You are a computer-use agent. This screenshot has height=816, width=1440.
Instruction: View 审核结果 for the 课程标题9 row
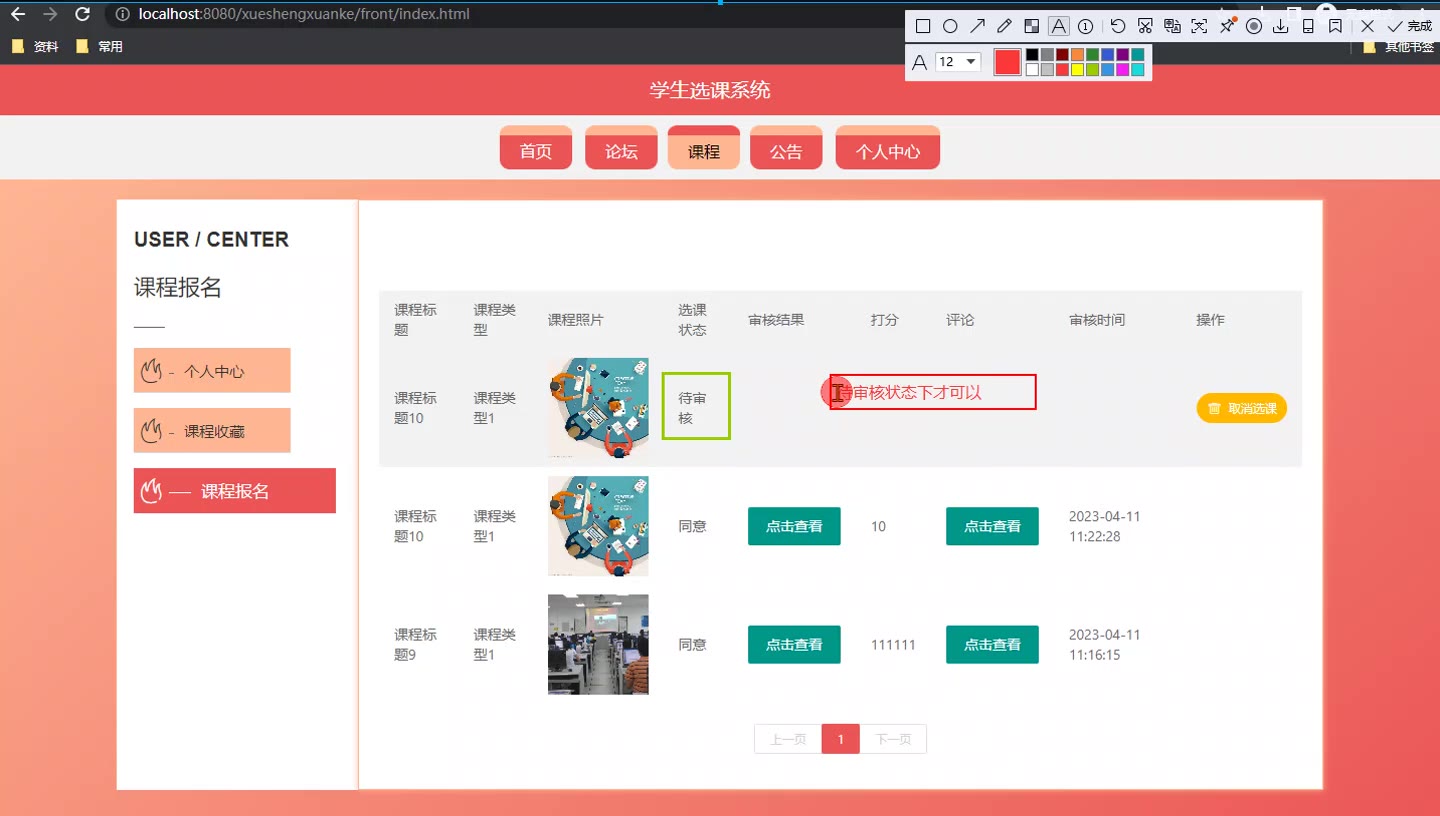794,645
